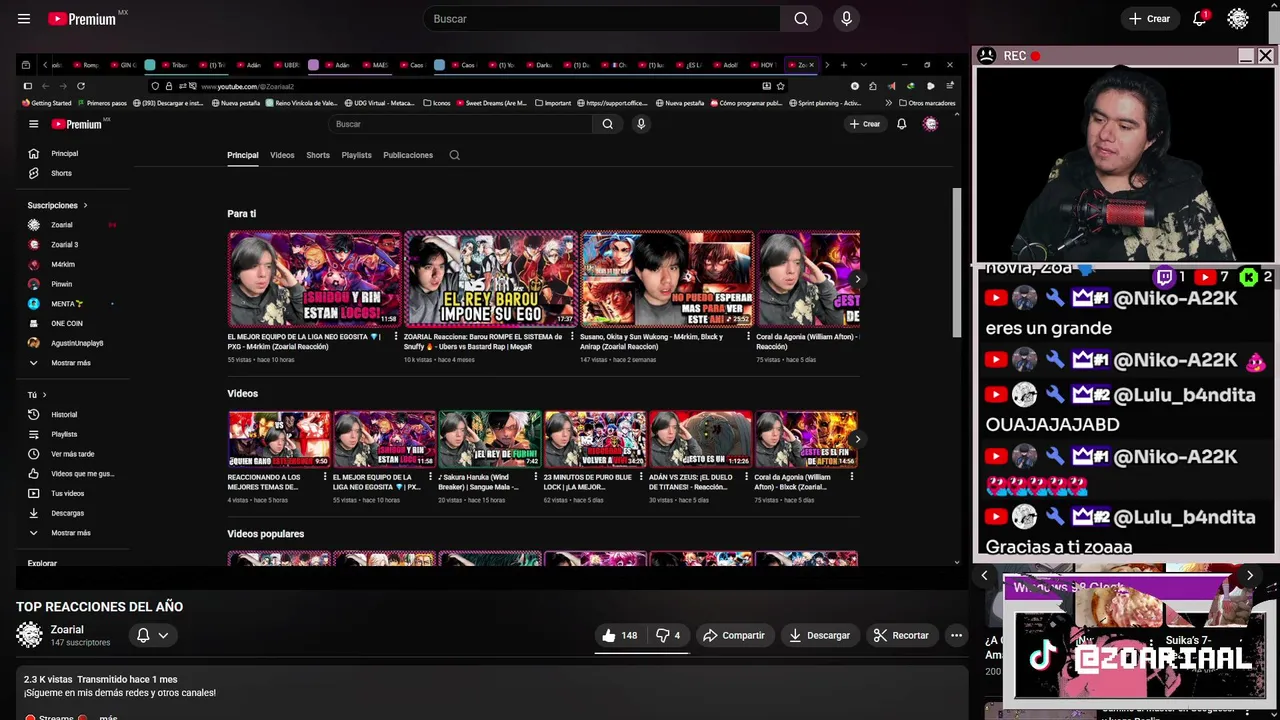Clip the video with Recortar
1280x720 pixels.
click(901, 635)
